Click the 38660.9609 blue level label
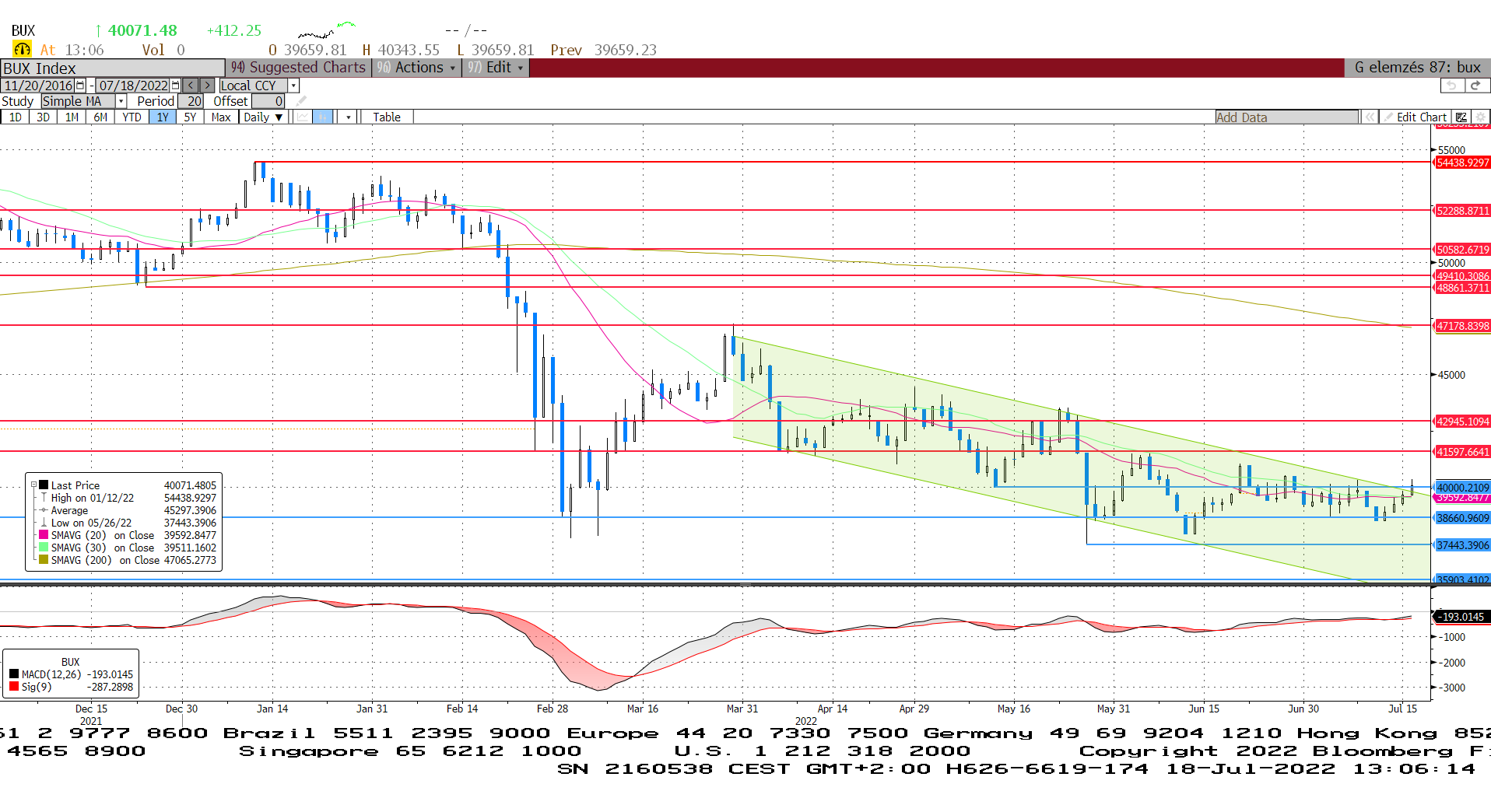Image resolution: width=1491 pixels, height=812 pixels. tap(1463, 518)
